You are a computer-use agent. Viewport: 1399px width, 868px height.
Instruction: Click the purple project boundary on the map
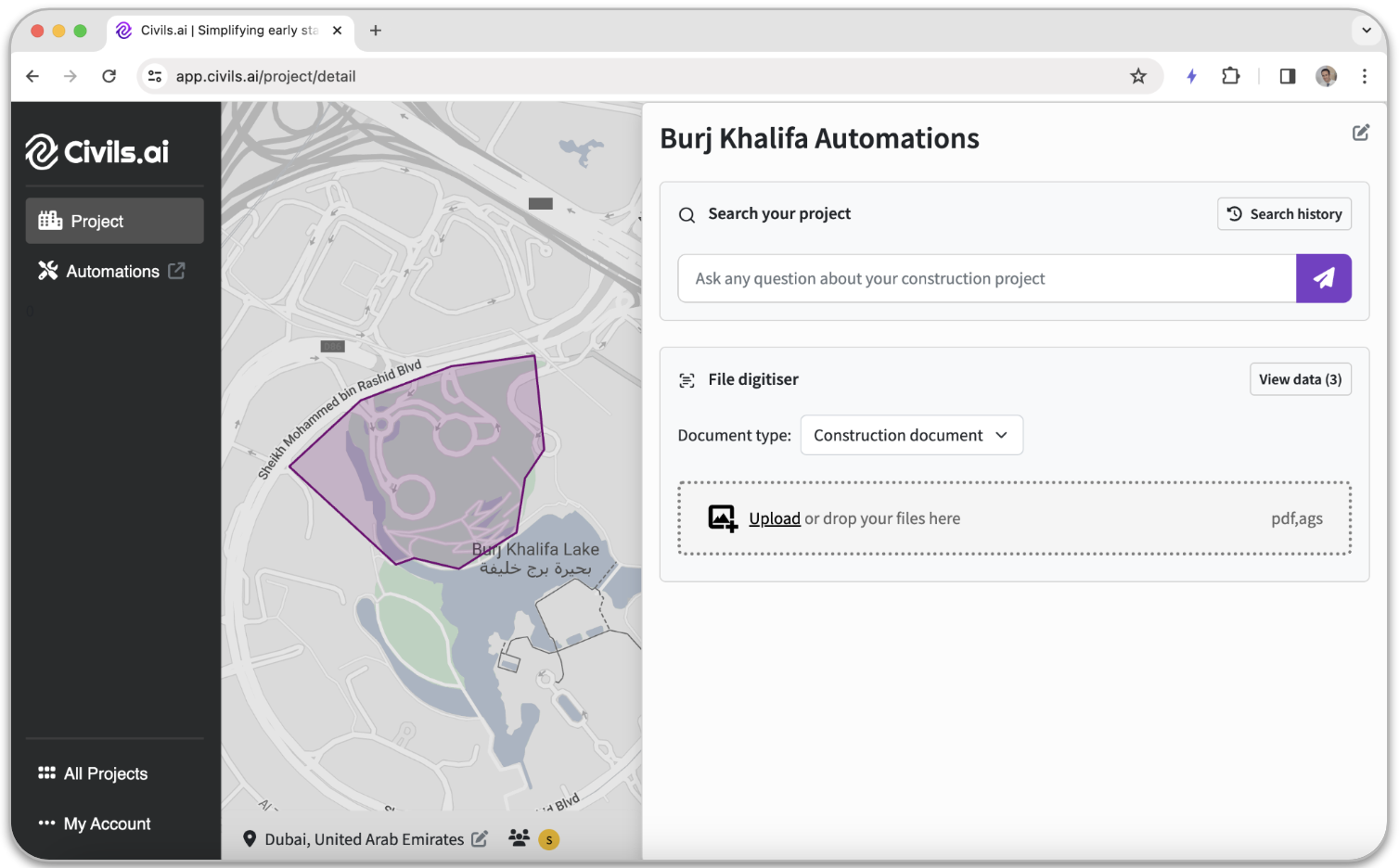pyautogui.click(x=417, y=464)
